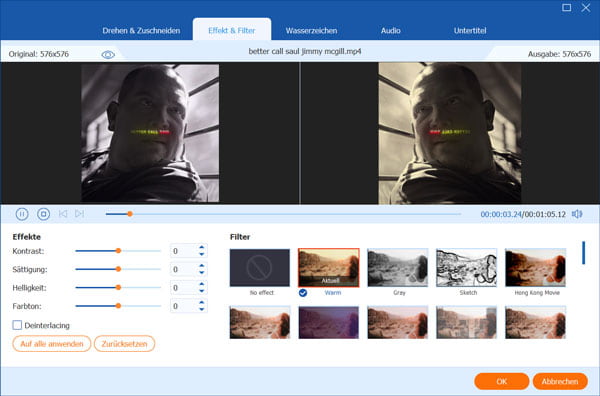Open the Wasserzeichen tab

[311, 31]
